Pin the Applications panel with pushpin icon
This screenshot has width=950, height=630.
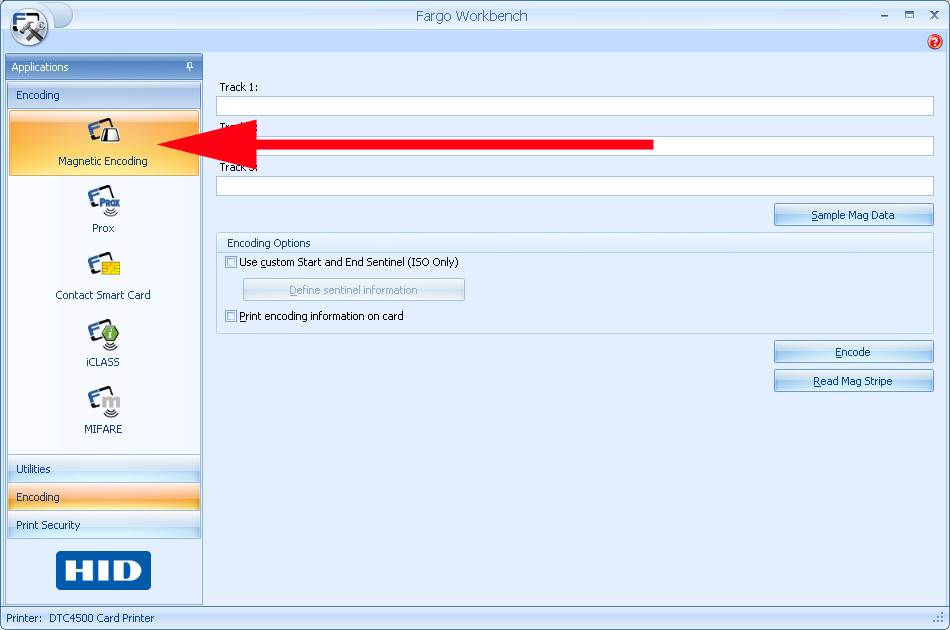pyautogui.click(x=190, y=67)
